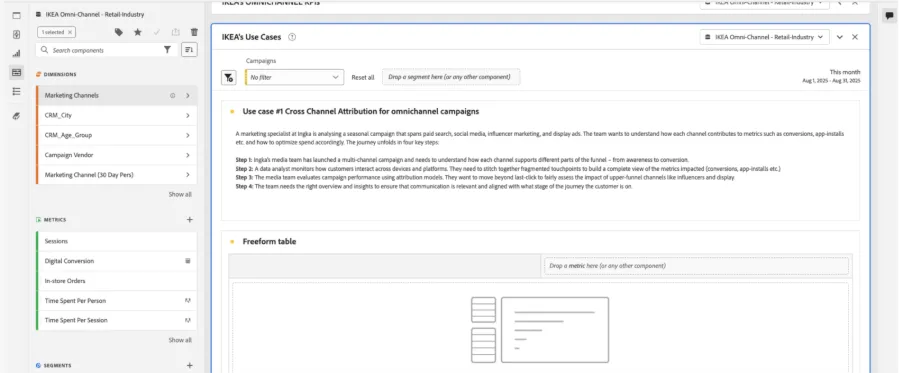Click the icon beside Time Spent Per Session
This screenshot has height=373, width=901.
click(x=187, y=320)
